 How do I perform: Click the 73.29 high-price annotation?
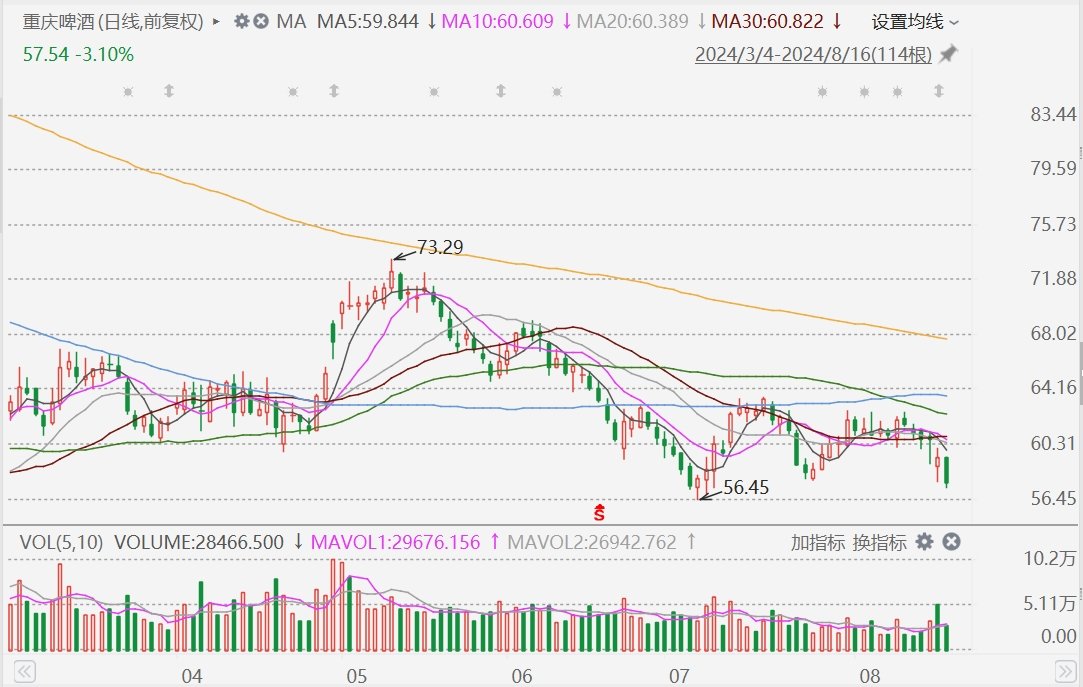[440, 247]
